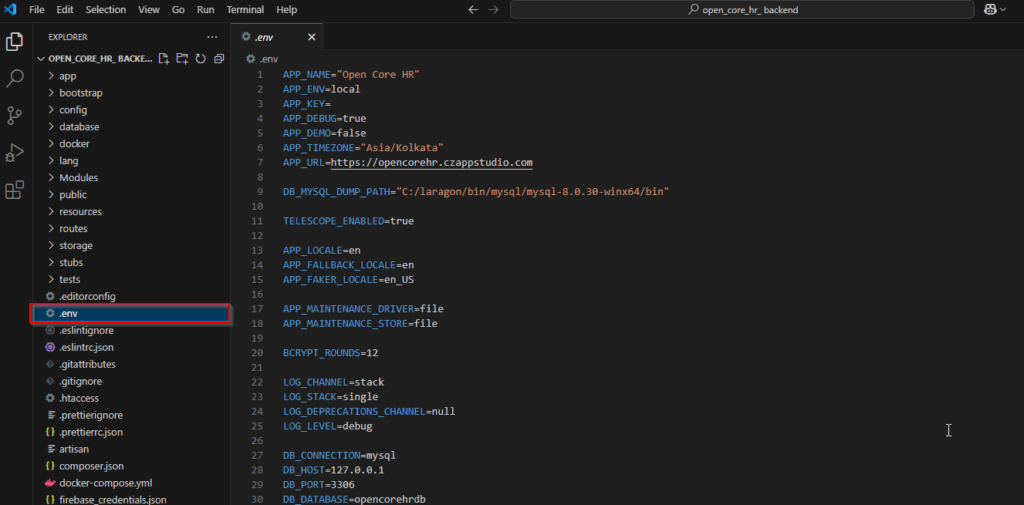Click the APP_KEY= line in editor
1024x505 pixels.
(x=307, y=104)
